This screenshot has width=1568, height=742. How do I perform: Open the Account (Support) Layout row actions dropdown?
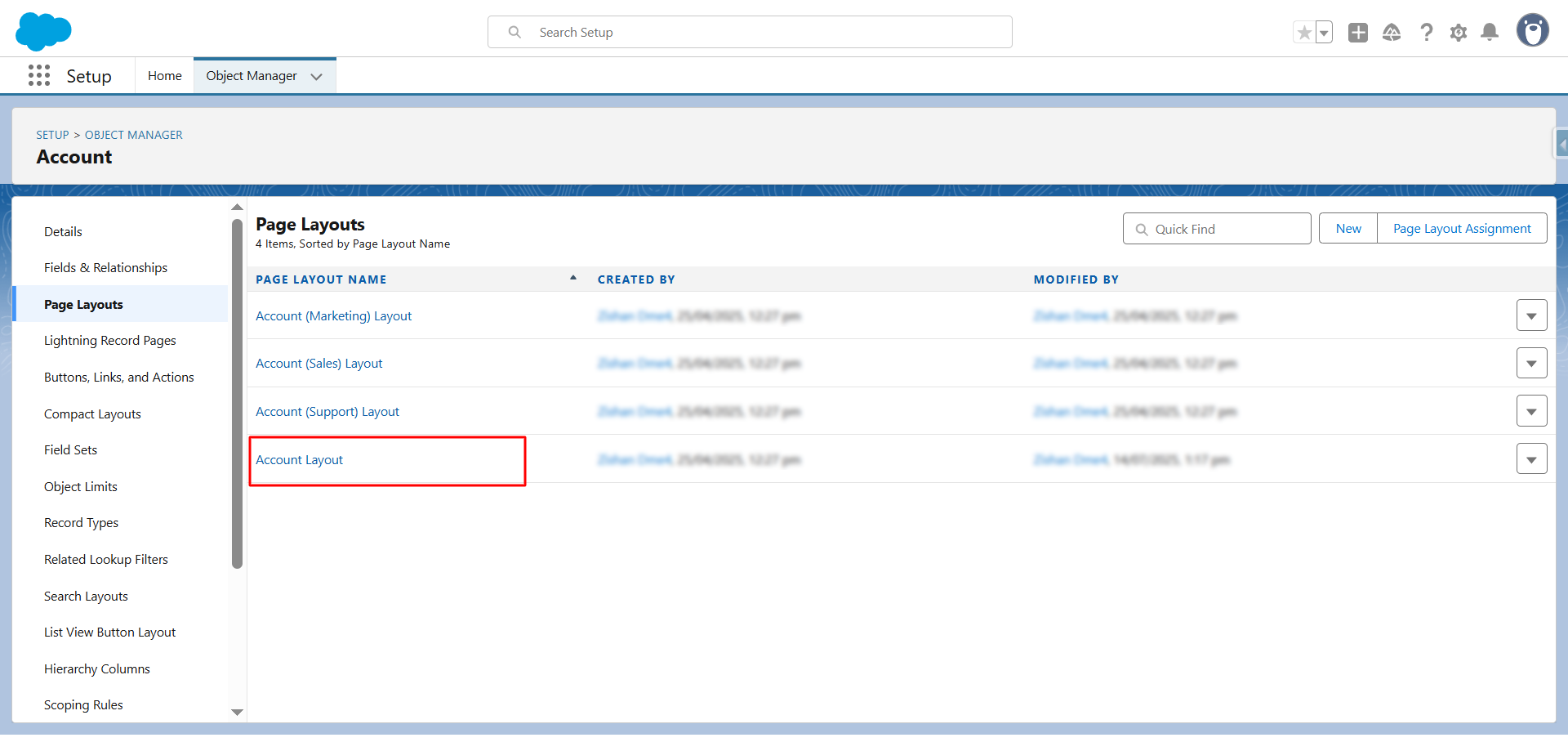[1531, 411]
